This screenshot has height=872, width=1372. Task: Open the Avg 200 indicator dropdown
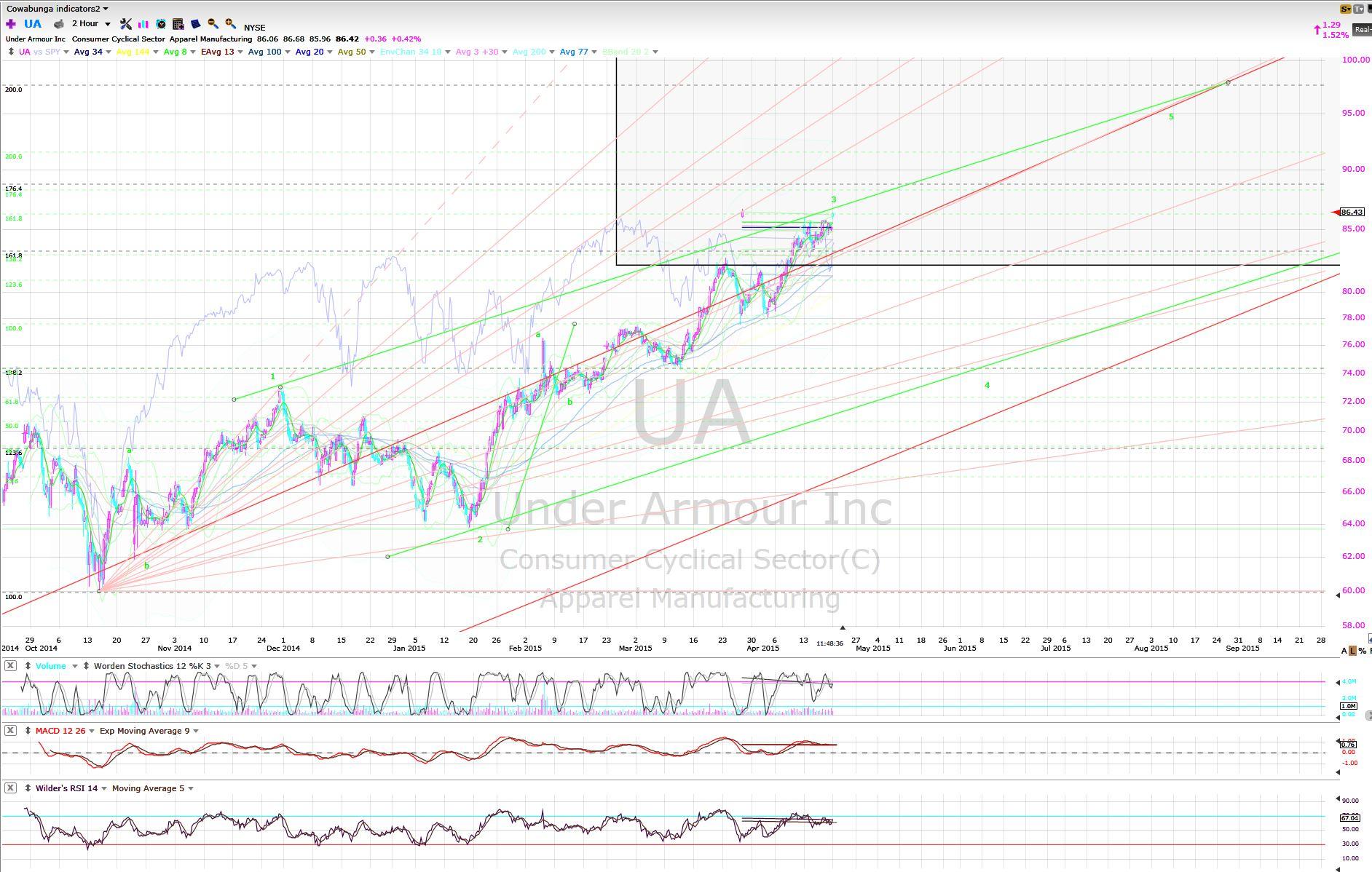click(552, 52)
